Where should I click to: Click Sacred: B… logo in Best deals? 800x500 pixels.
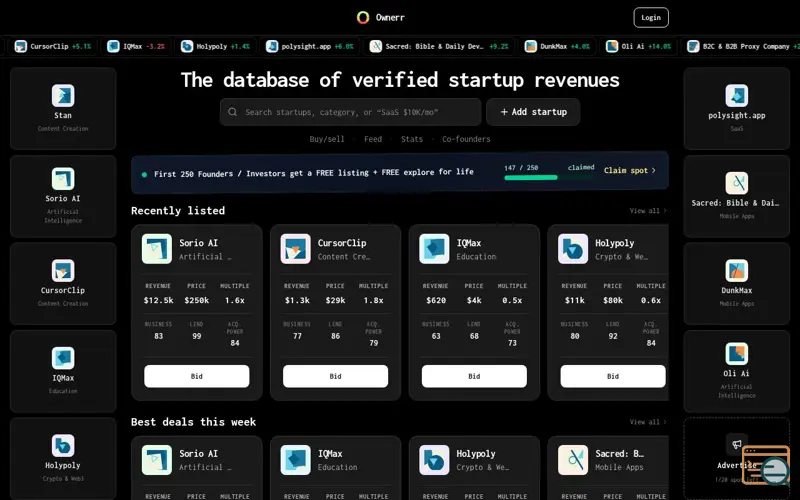click(573, 460)
